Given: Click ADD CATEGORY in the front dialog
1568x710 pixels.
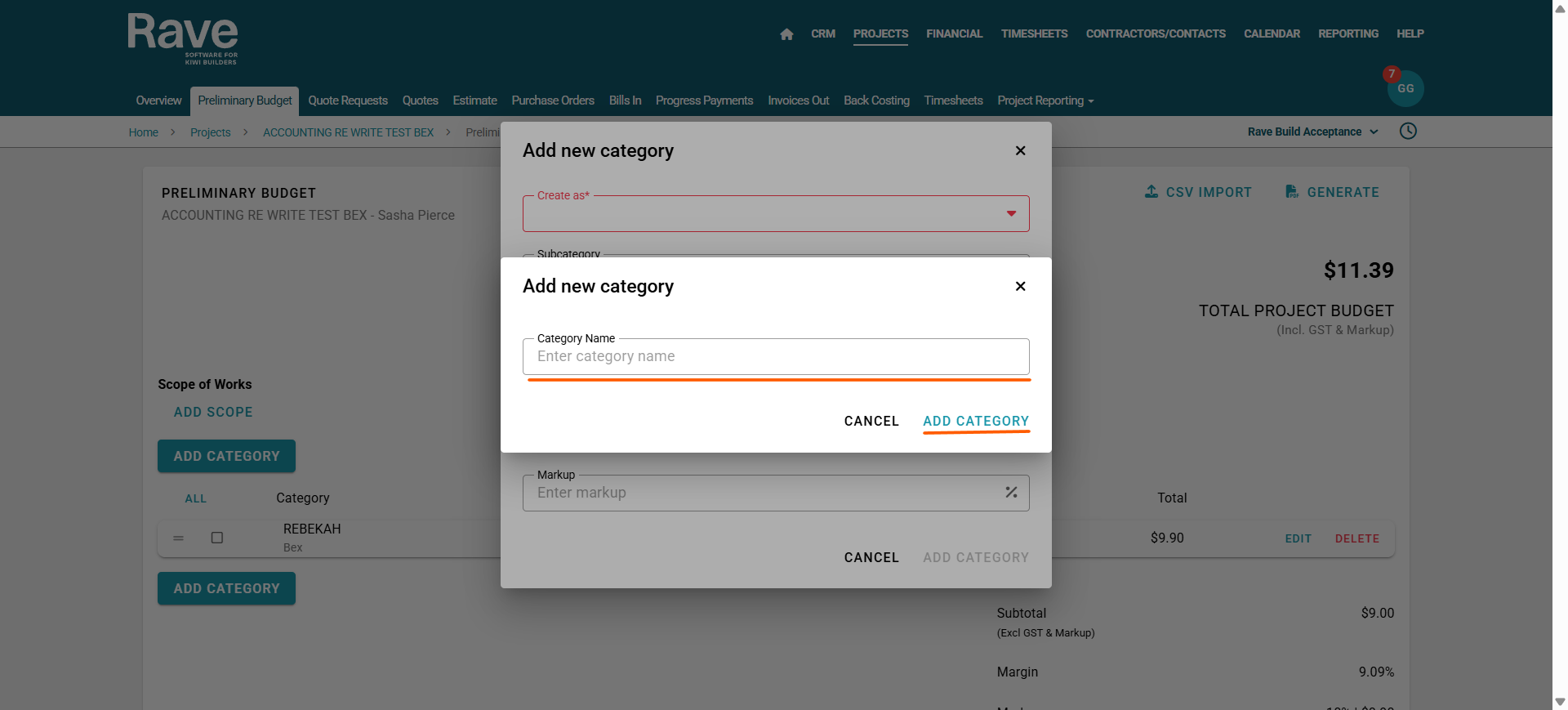Looking at the screenshot, I should pos(976,421).
